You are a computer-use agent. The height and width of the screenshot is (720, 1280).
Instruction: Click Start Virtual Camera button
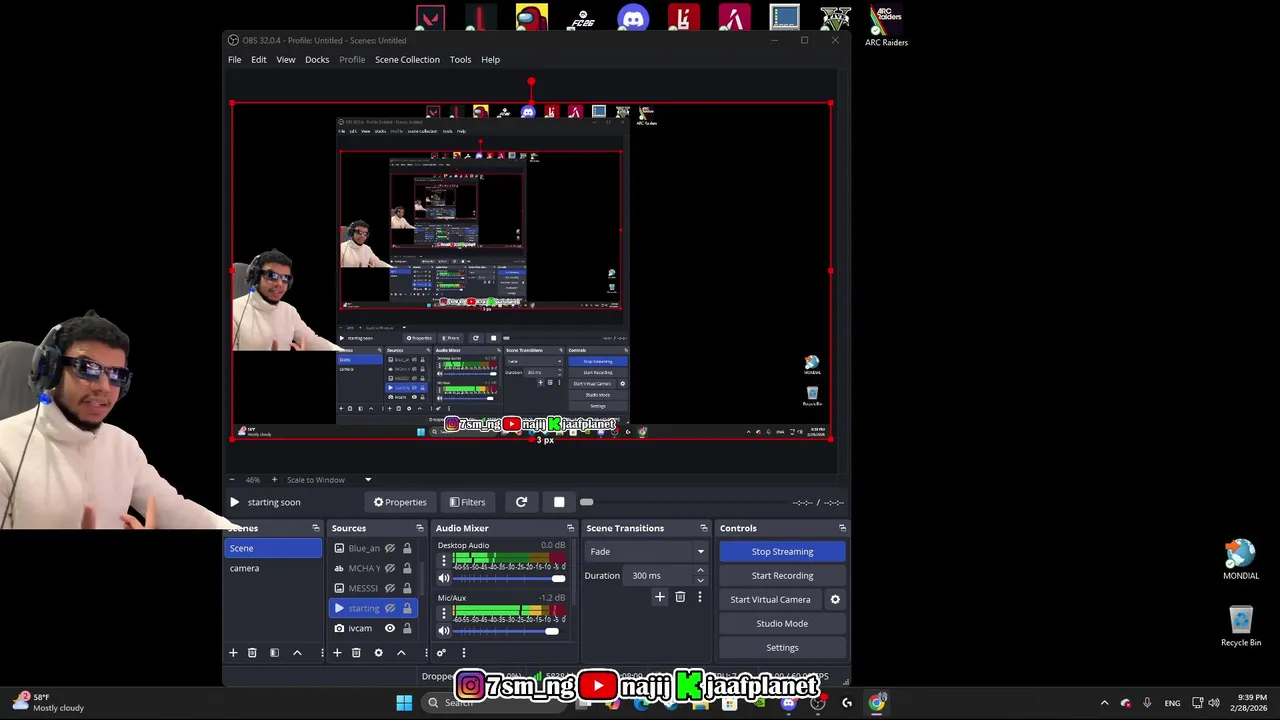[x=770, y=599]
